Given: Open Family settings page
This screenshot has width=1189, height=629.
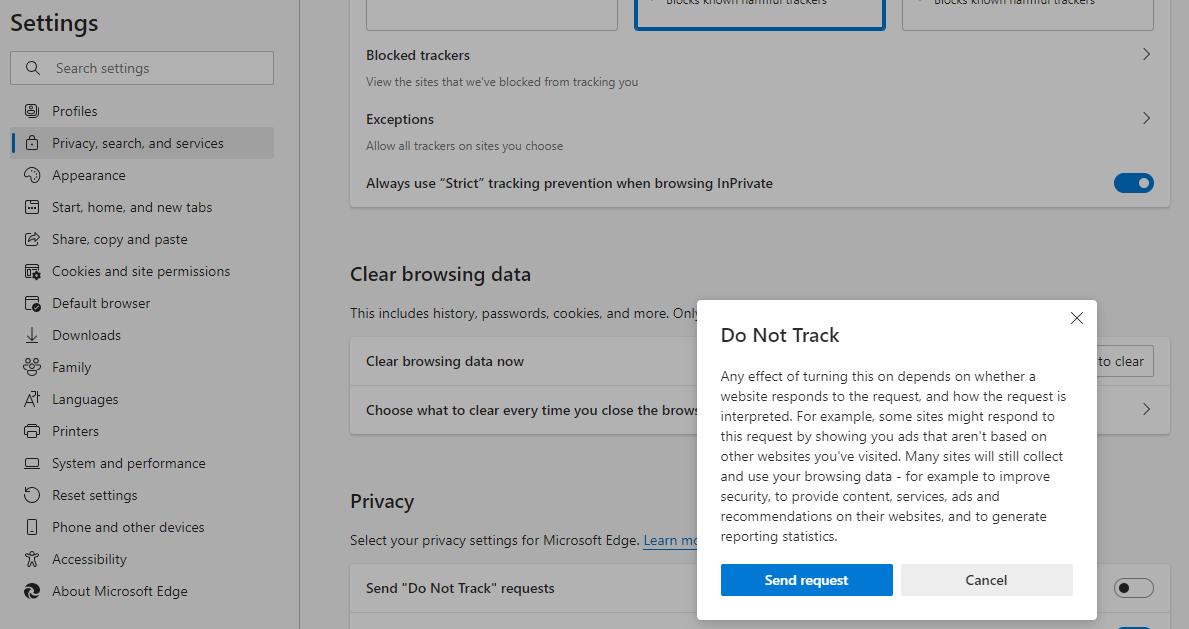Looking at the screenshot, I should pos(143,367).
